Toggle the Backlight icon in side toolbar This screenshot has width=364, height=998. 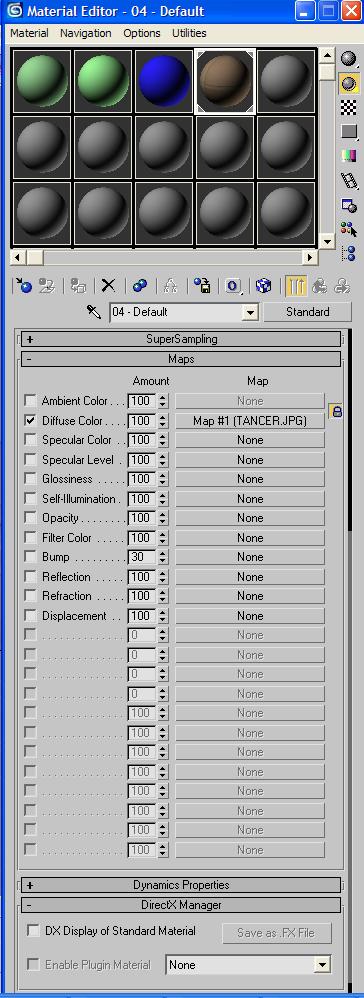348,83
